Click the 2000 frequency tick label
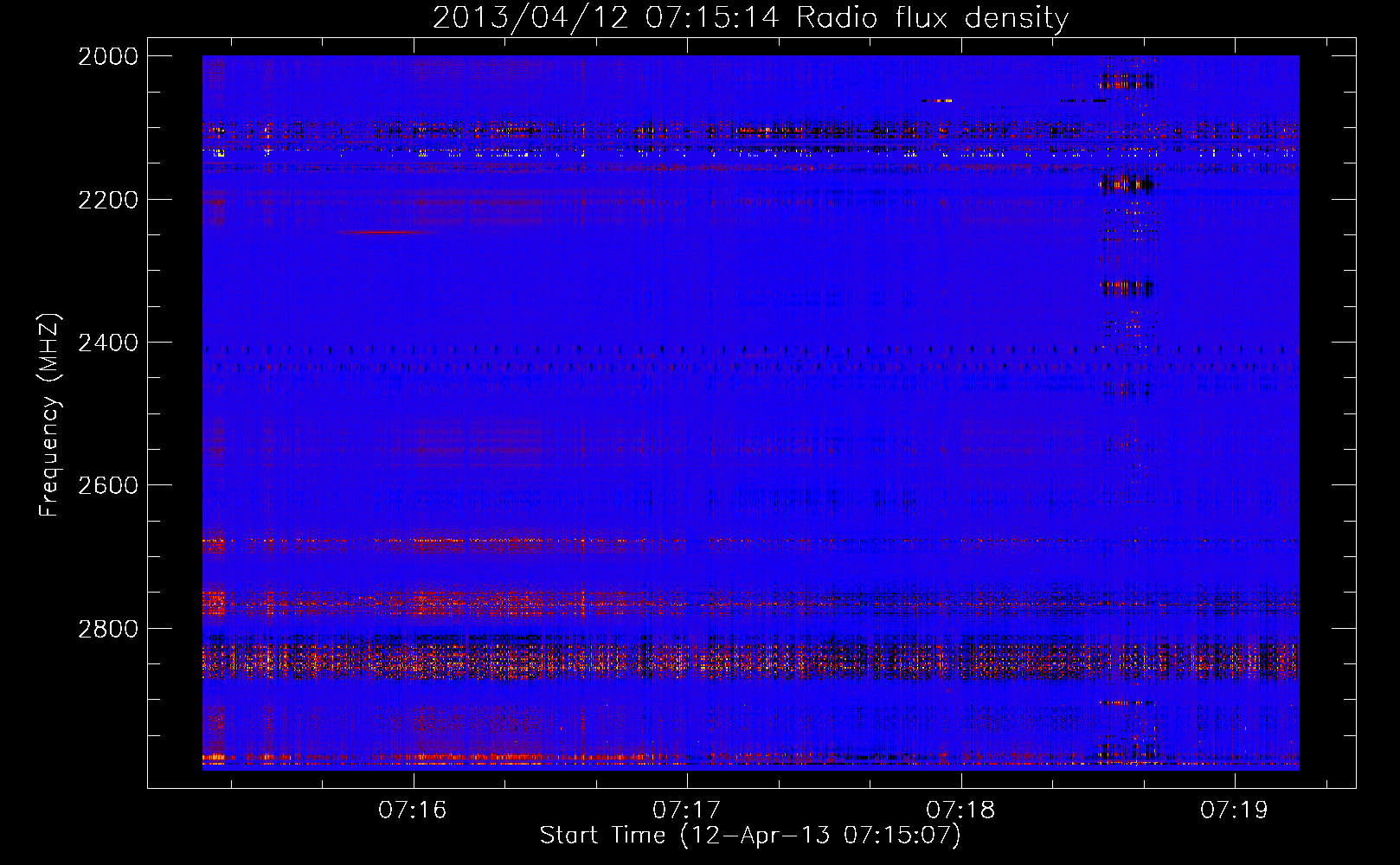1400x865 pixels. click(108, 56)
